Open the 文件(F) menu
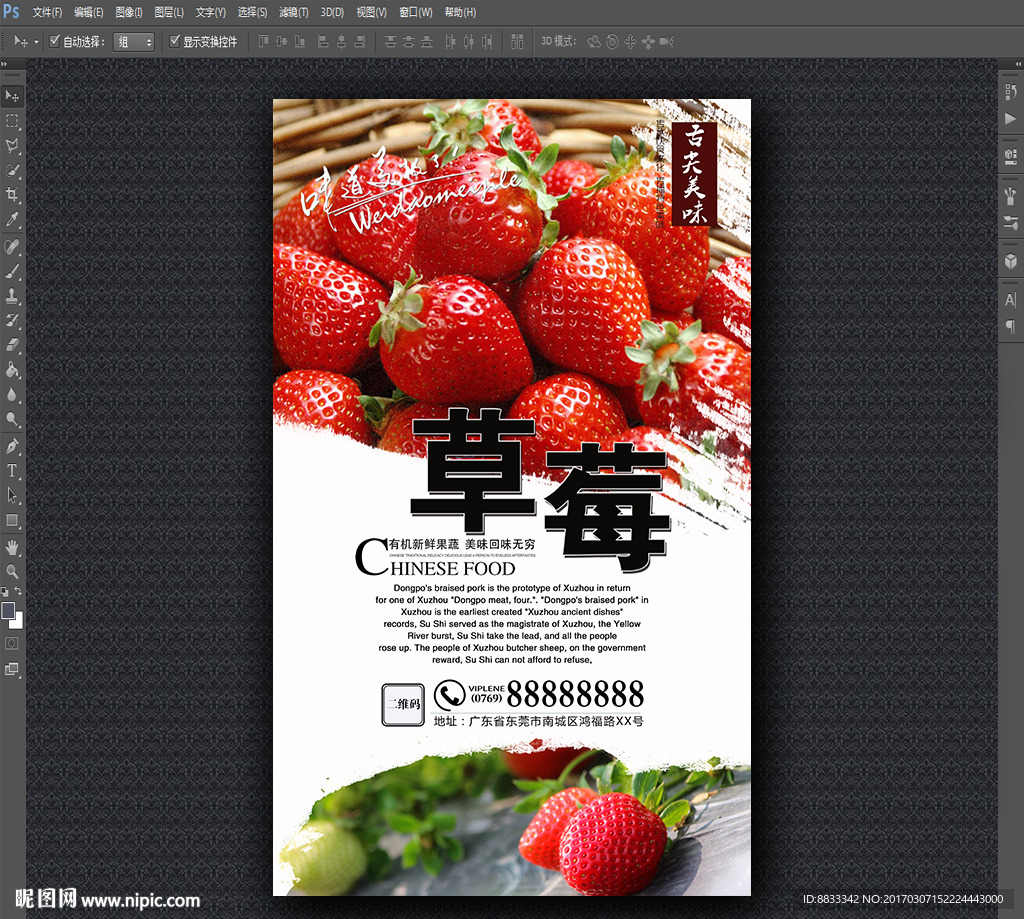This screenshot has width=1024, height=919. [x=47, y=12]
